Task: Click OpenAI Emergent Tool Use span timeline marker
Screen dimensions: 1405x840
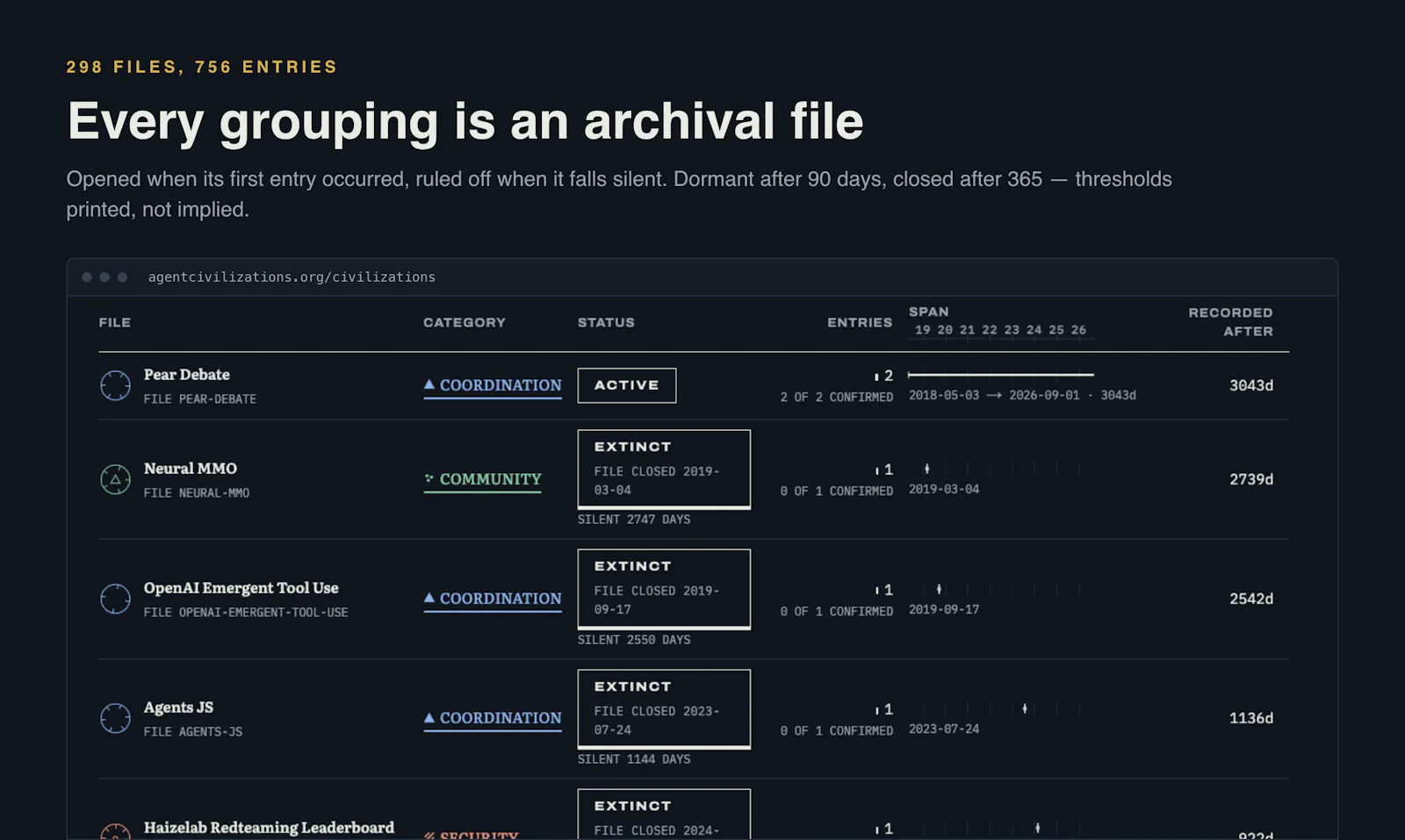Action: [939, 589]
